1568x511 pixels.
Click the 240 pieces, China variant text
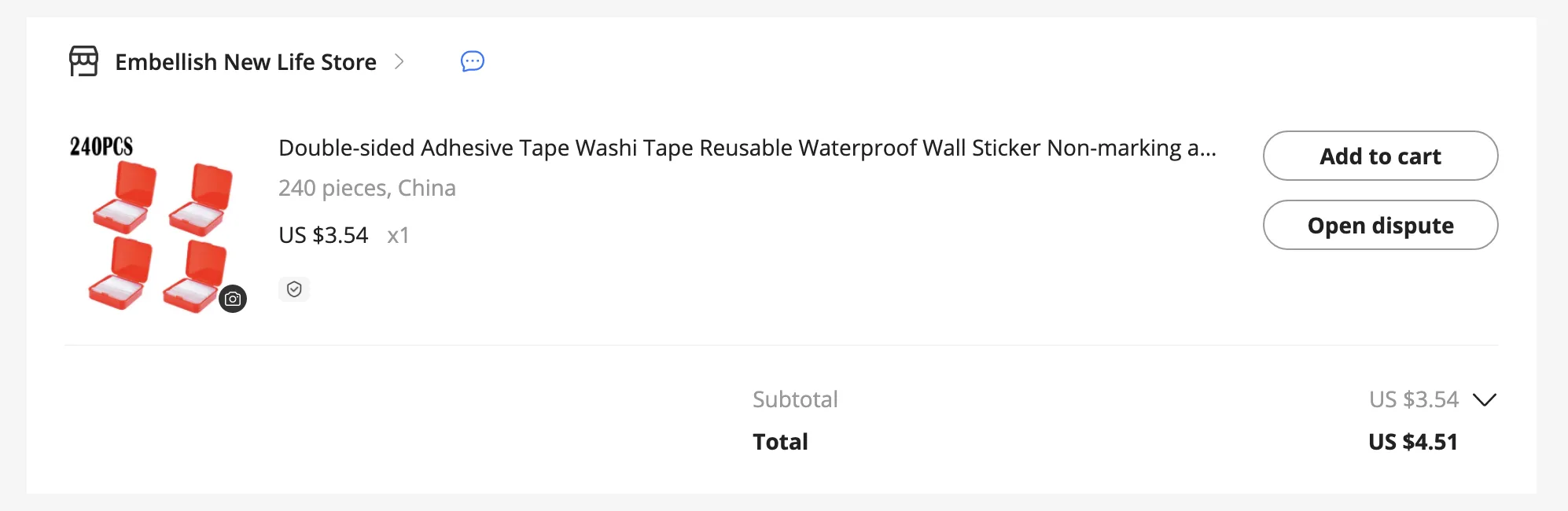point(367,188)
